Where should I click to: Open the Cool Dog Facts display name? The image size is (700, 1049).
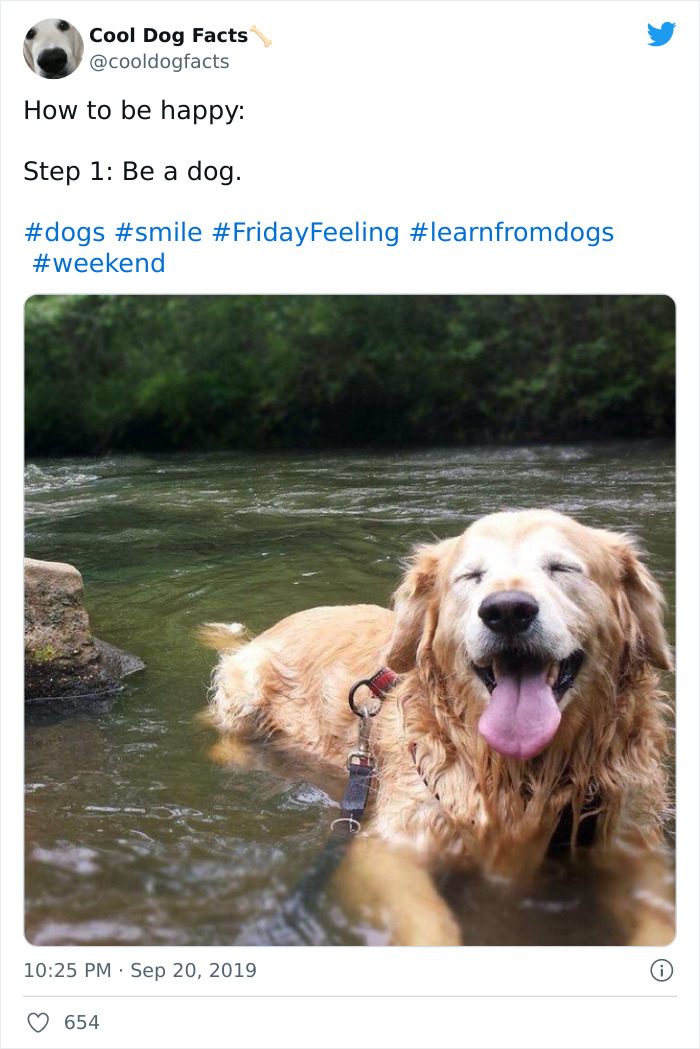(168, 33)
